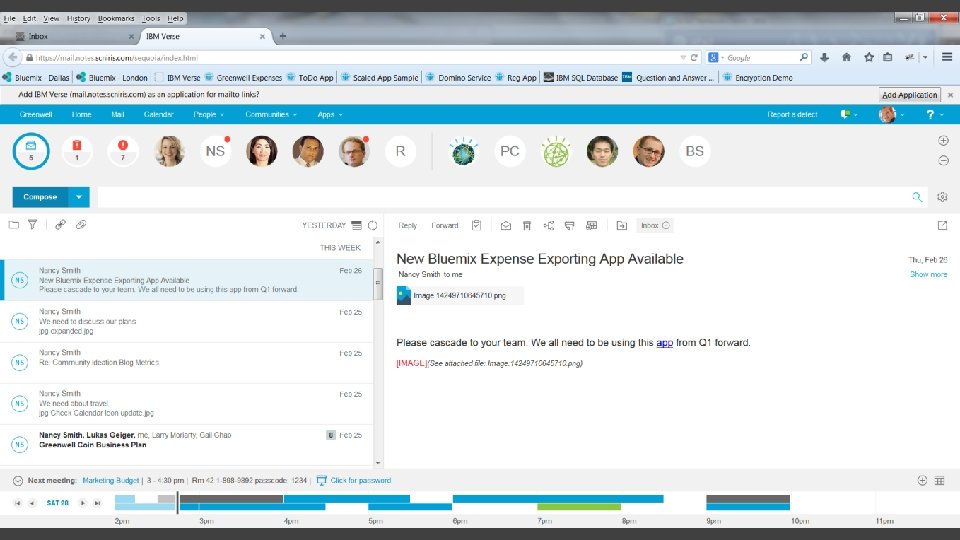Move the message to a folder icon
960x540 pixels.
pyautogui.click(x=621, y=225)
